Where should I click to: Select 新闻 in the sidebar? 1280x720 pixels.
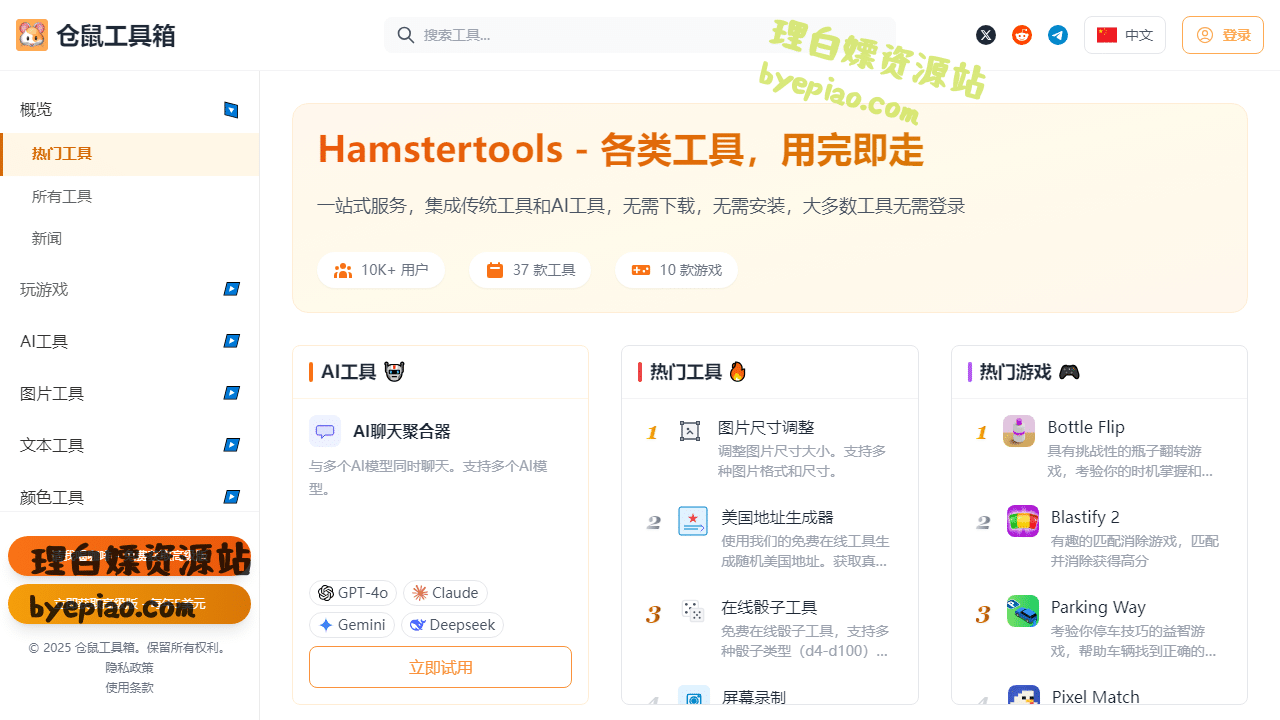tap(130, 238)
